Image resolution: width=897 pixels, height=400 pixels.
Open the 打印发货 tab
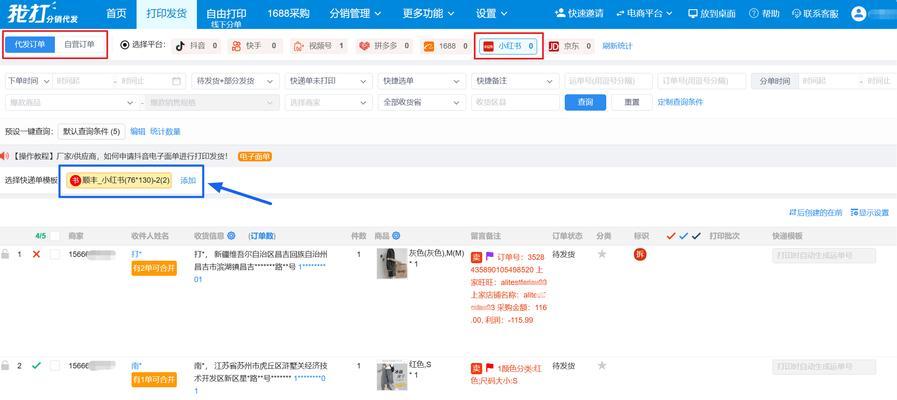pos(166,14)
